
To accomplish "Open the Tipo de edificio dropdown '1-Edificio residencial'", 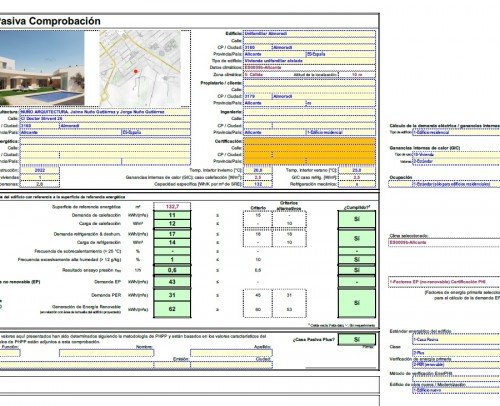I will [x=456, y=132].
